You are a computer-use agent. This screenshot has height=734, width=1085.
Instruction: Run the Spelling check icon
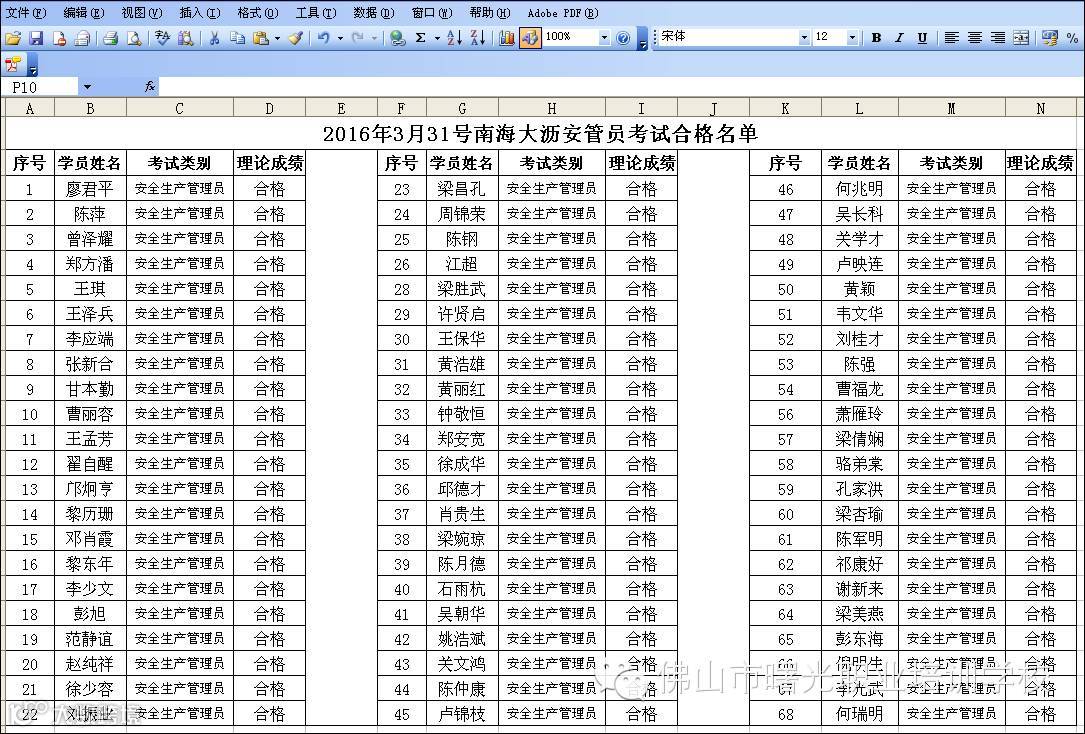coord(162,39)
